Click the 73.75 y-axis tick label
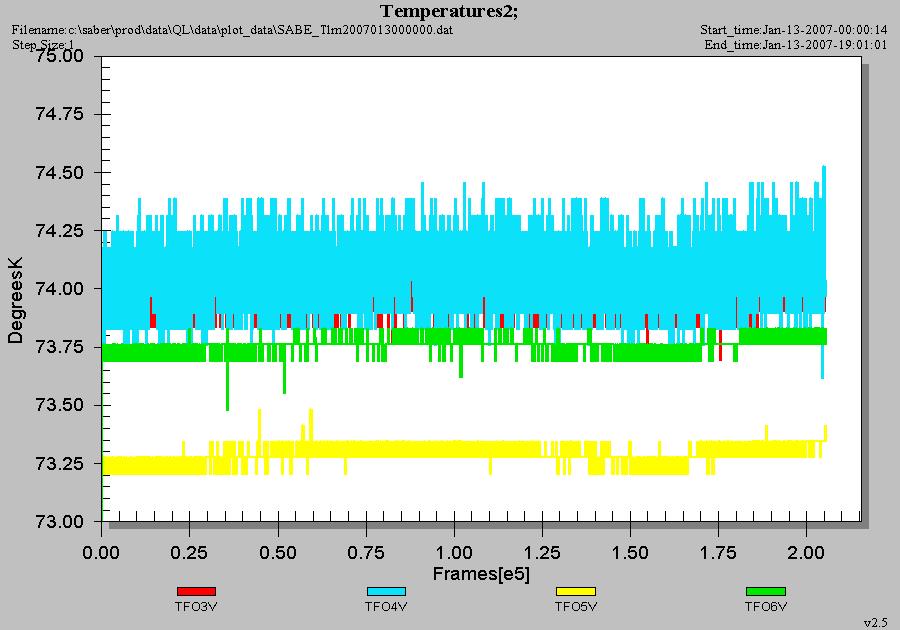The width and height of the screenshot is (900, 630). tap(60, 347)
